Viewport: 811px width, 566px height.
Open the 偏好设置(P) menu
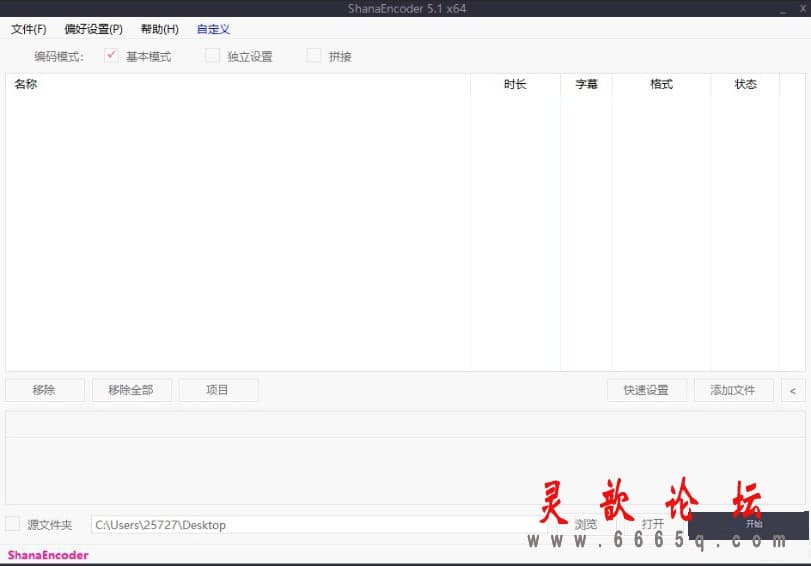(94, 29)
